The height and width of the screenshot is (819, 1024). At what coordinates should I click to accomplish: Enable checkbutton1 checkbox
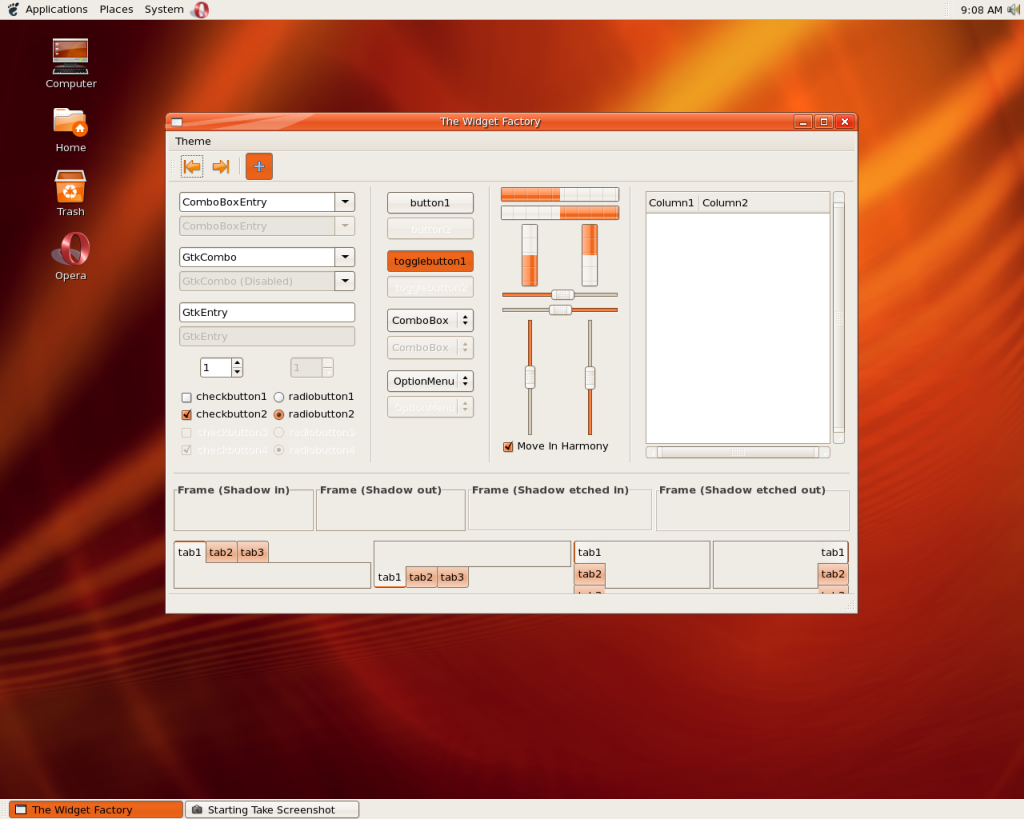tap(186, 397)
